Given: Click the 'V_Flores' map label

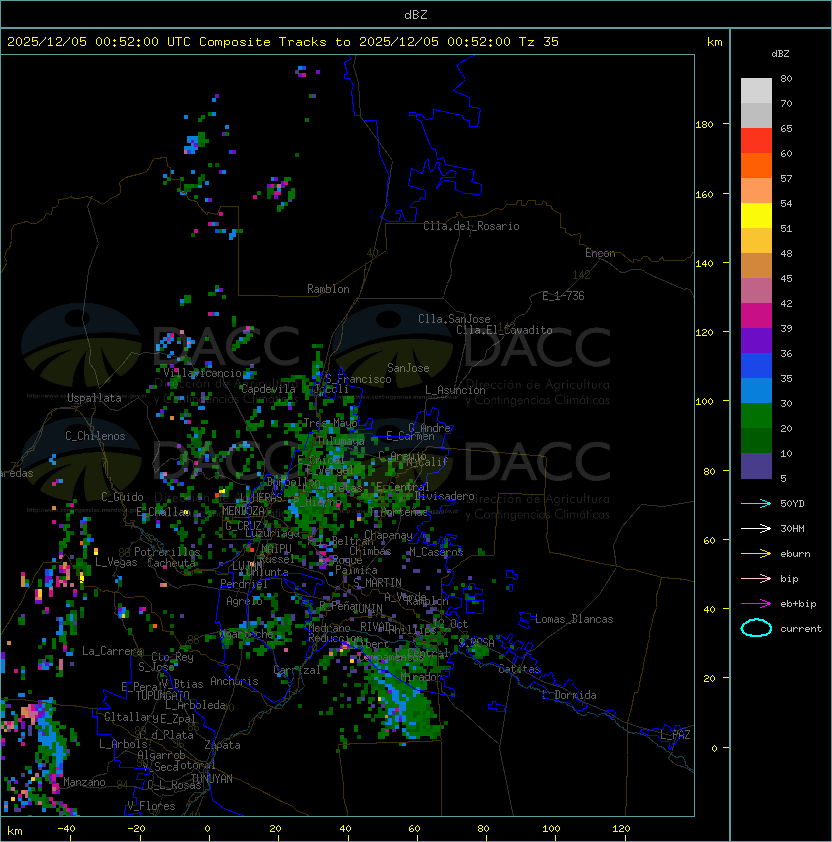Looking at the screenshot, I should (x=151, y=806).
